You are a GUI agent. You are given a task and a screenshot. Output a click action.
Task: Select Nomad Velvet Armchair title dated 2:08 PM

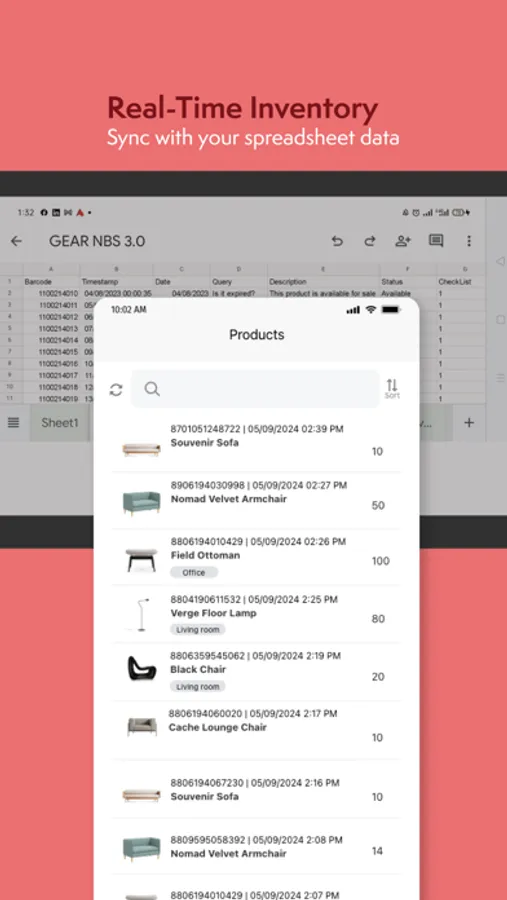[229, 853]
